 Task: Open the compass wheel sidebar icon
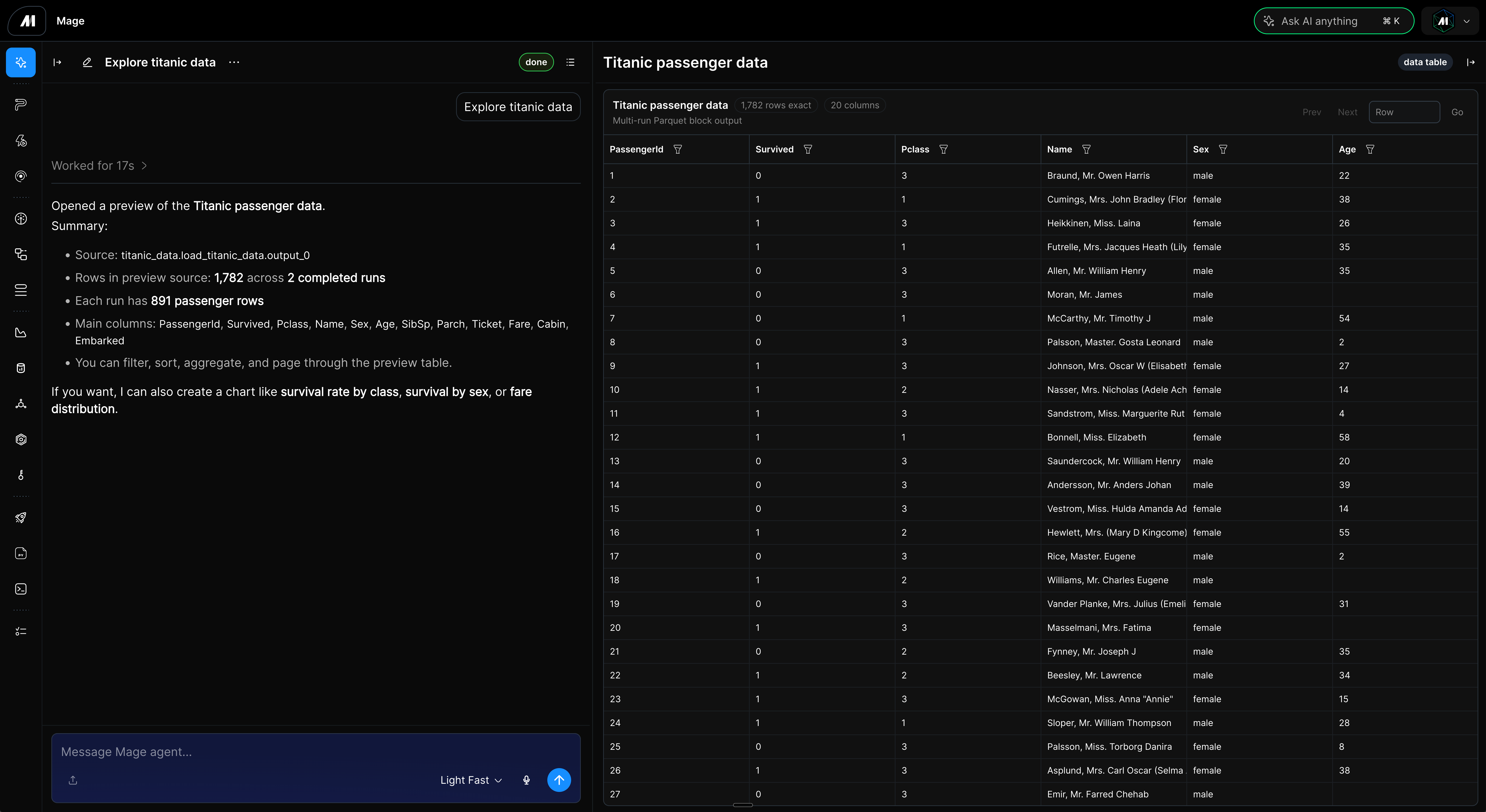pyautogui.click(x=21, y=219)
